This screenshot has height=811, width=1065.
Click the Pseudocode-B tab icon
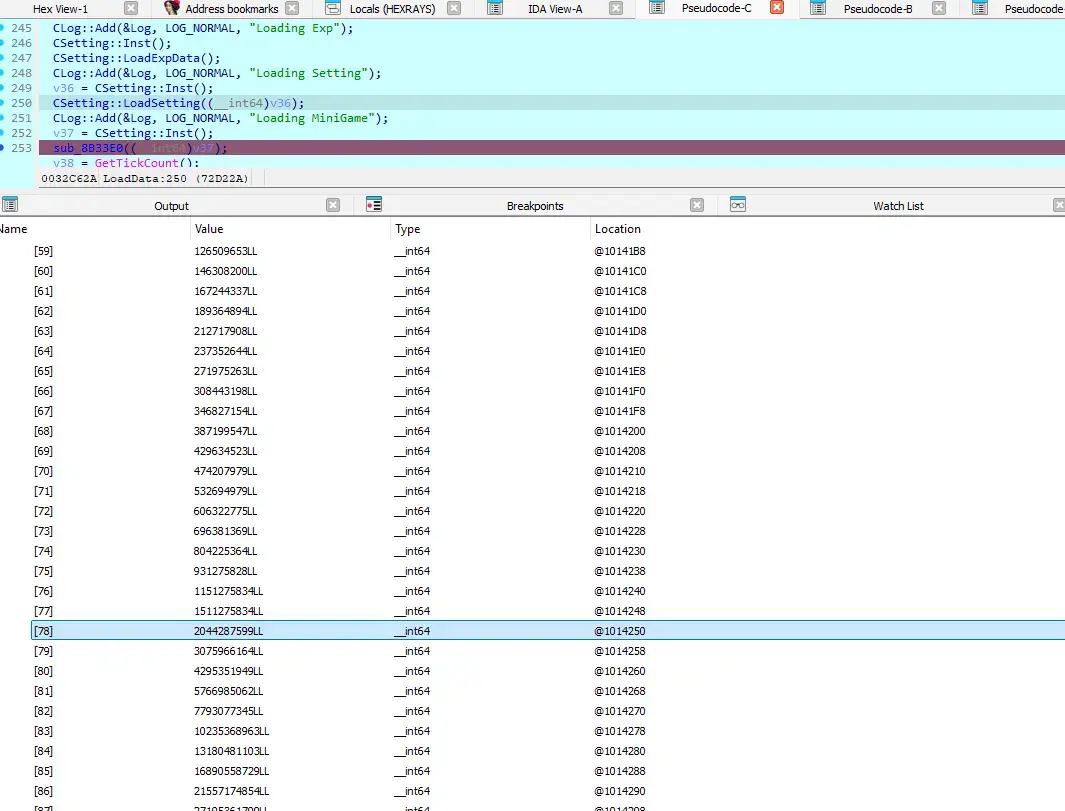point(818,8)
